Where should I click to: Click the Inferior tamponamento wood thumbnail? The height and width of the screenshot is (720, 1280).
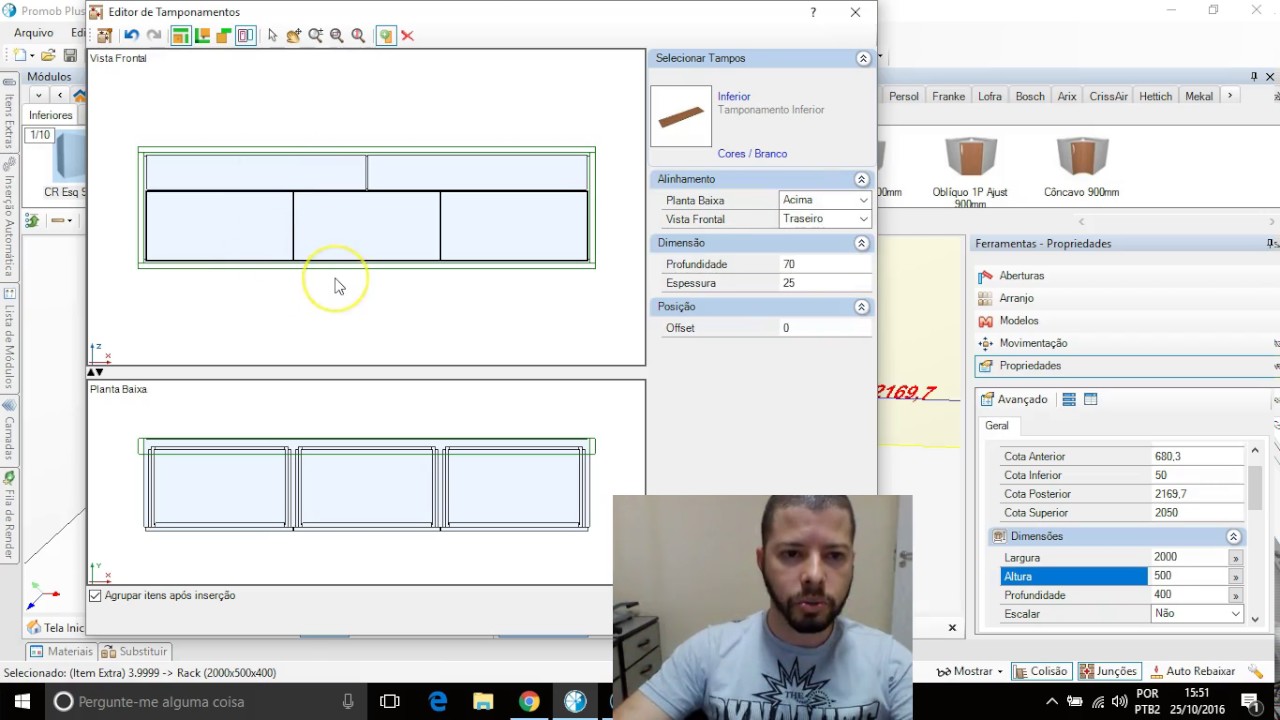coord(681,116)
